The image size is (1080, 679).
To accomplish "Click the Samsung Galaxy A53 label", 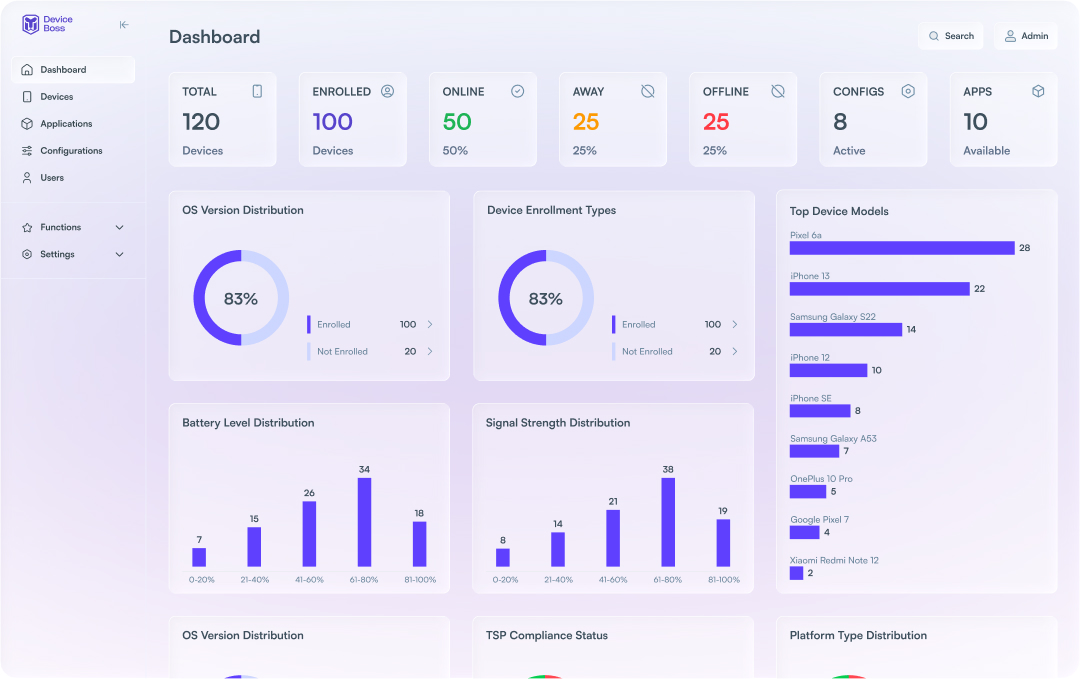I will [833, 439].
